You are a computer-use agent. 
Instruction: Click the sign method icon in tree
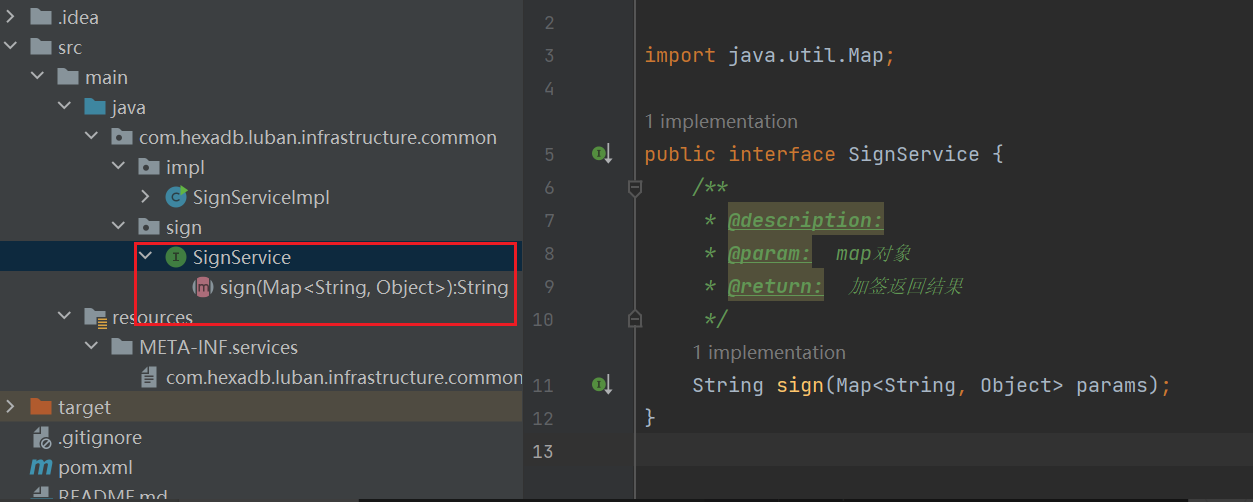click(x=202, y=287)
